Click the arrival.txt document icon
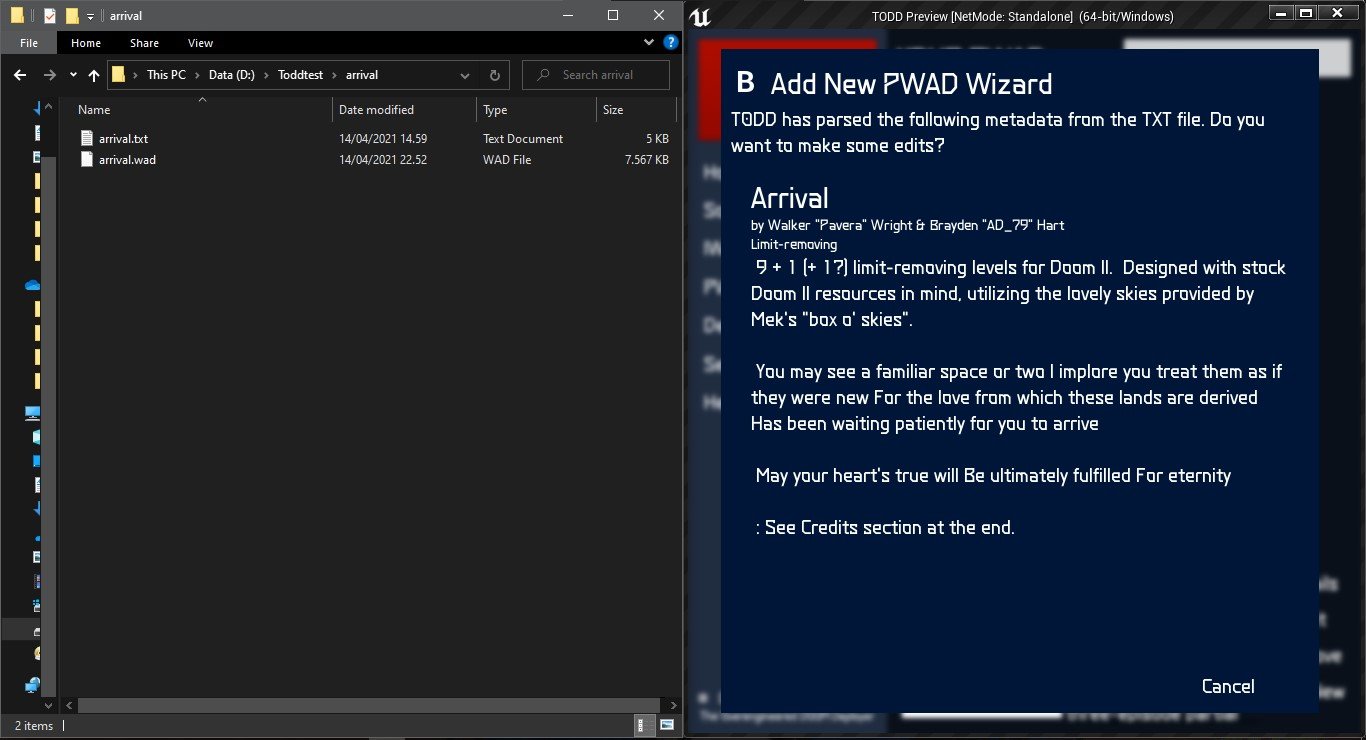Screen dimensions: 1366x740 (86, 139)
